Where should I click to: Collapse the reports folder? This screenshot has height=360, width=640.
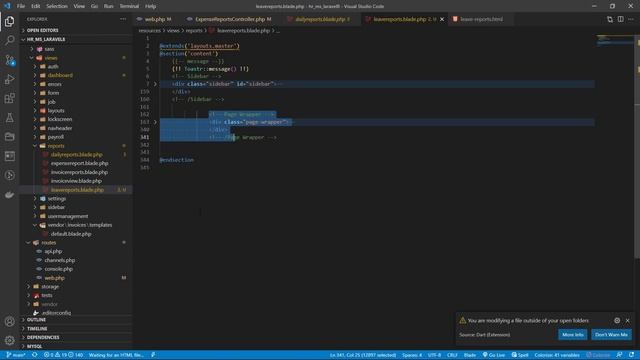click(56, 146)
